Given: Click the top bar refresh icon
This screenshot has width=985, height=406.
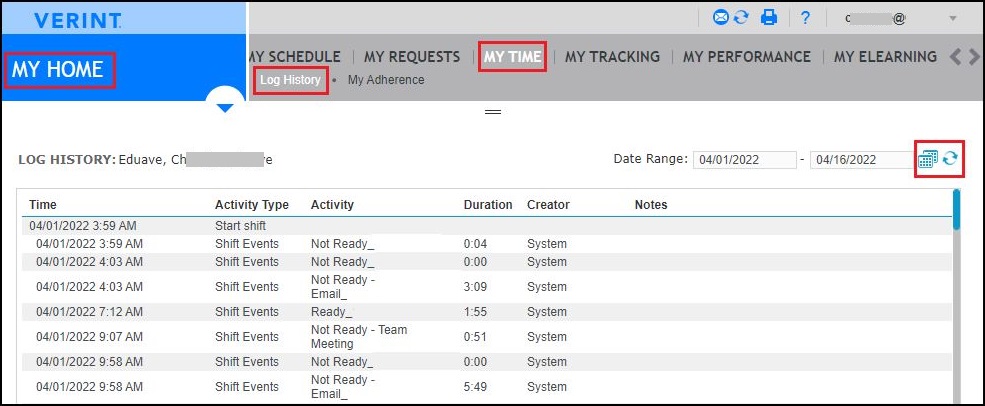Looking at the screenshot, I should pyautogui.click(x=741, y=18).
